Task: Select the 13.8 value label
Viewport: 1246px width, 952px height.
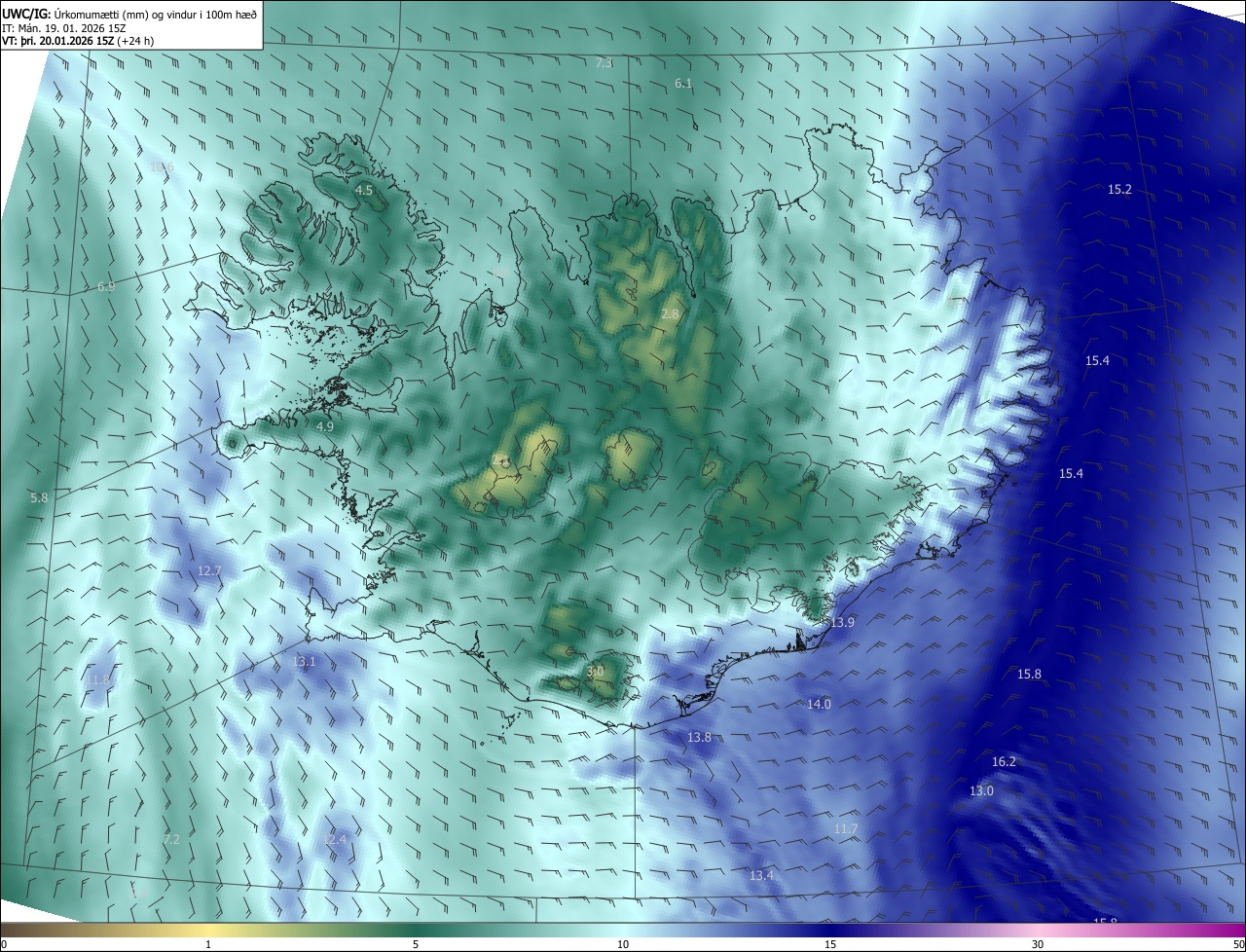Action: [700, 738]
